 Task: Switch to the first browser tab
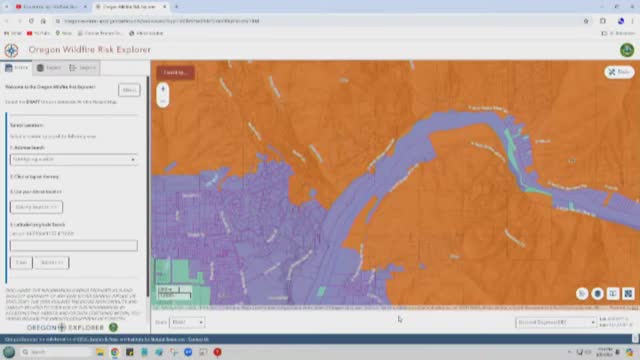[x=51, y=7]
